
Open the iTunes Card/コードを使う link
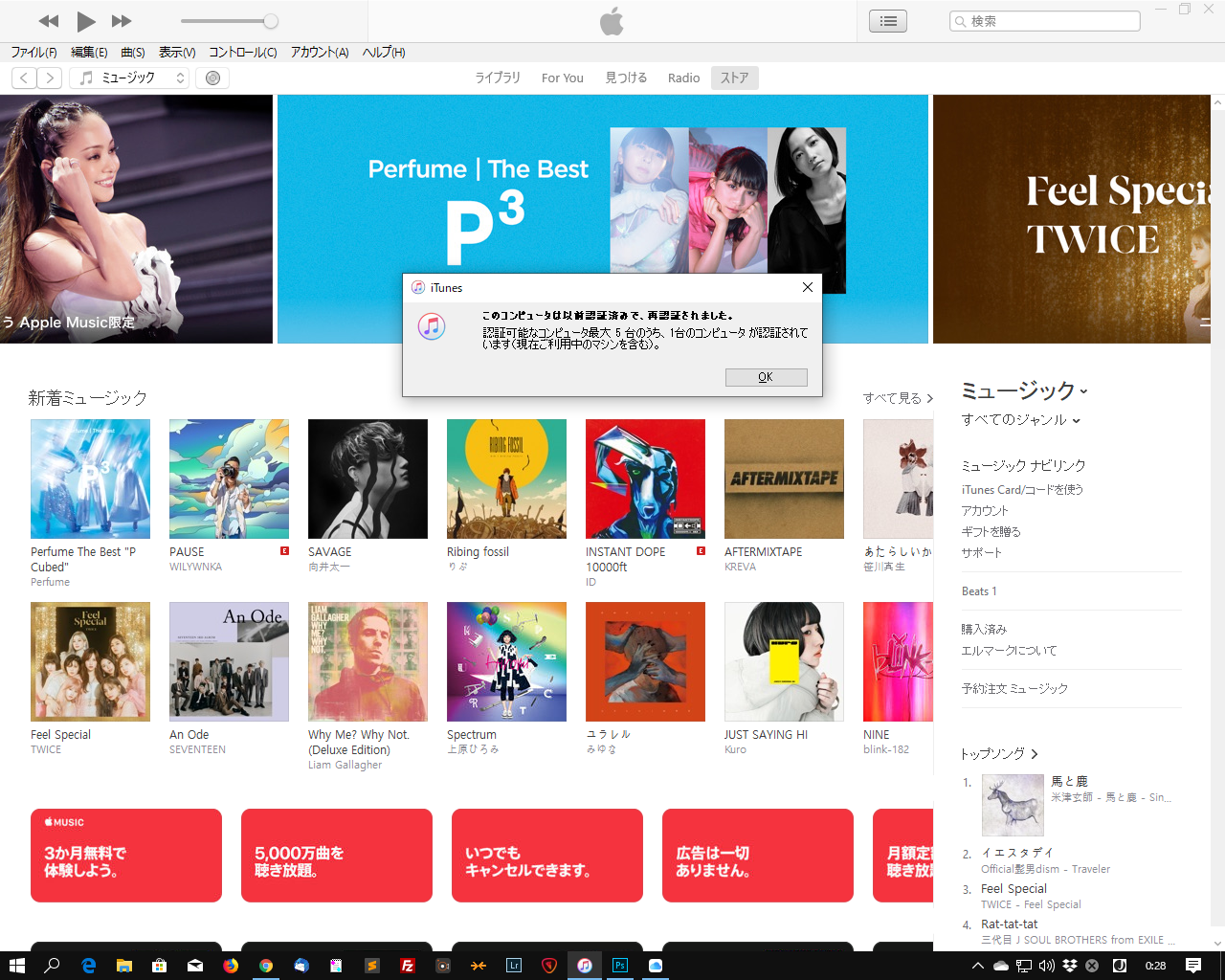[1022, 490]
